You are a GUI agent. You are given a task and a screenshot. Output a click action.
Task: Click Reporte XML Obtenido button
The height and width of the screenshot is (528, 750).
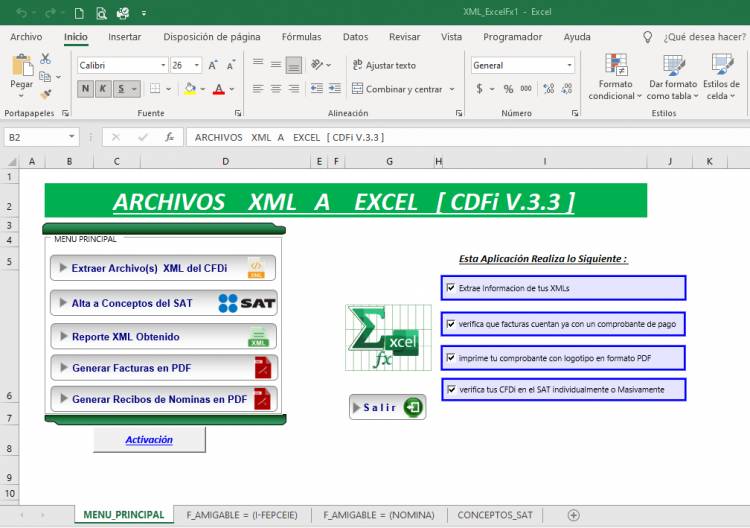point(163,336)
